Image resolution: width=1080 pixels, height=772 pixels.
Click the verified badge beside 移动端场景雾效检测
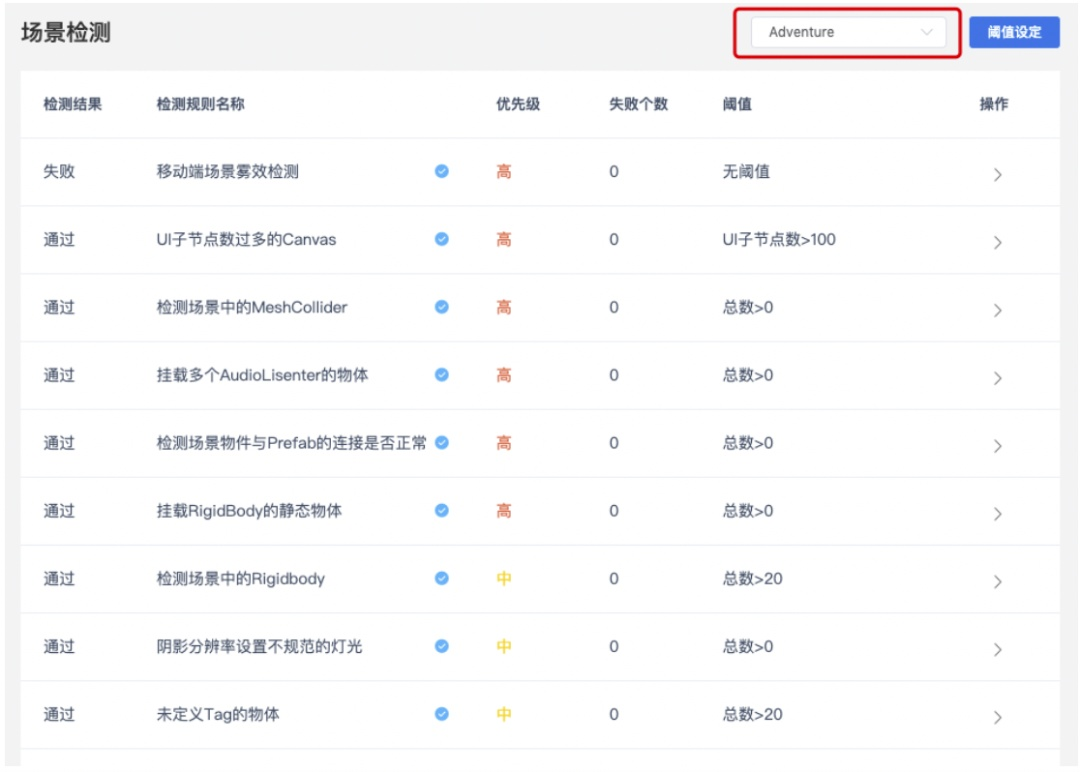441,171
